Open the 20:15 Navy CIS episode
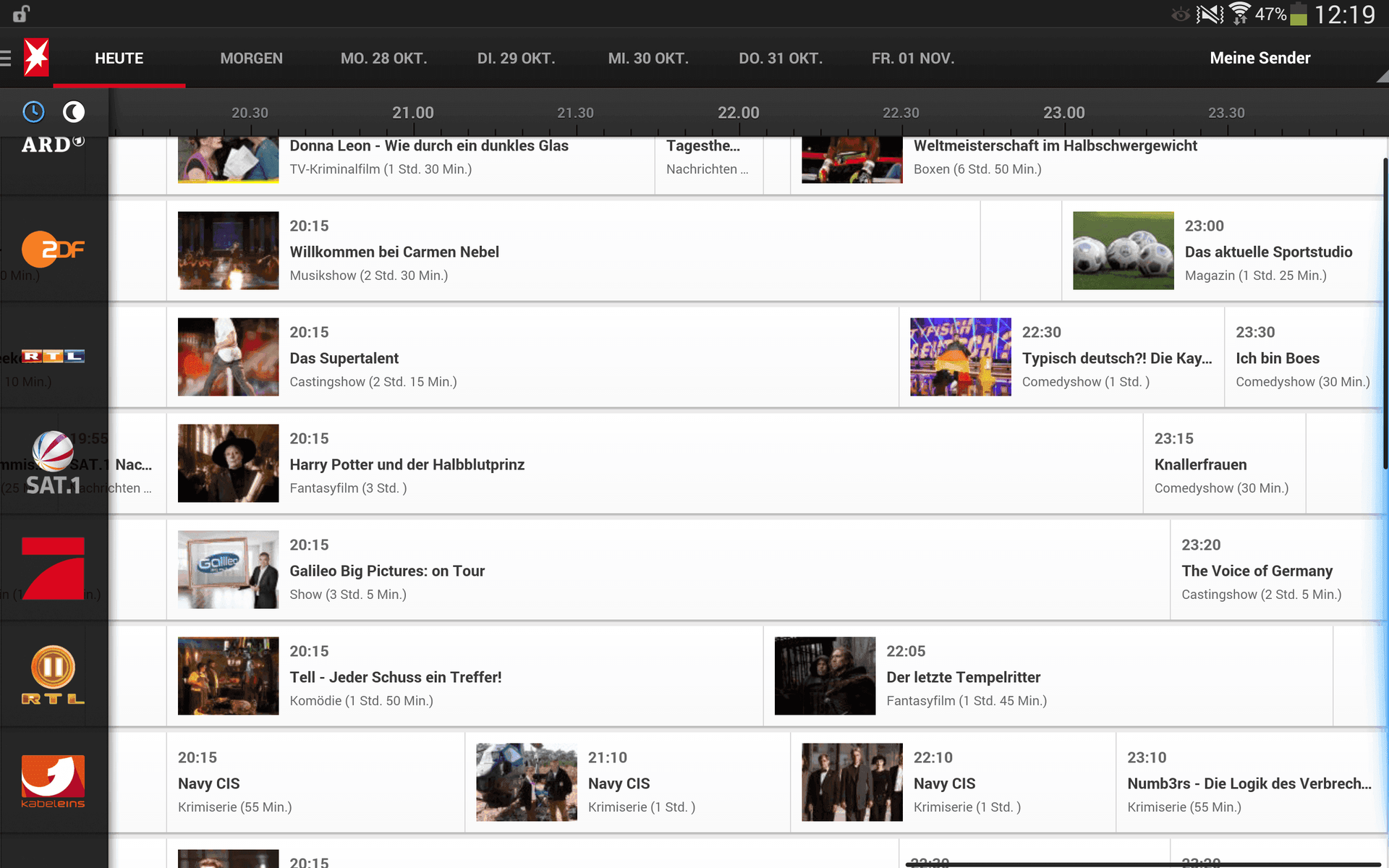 (315, 782)
